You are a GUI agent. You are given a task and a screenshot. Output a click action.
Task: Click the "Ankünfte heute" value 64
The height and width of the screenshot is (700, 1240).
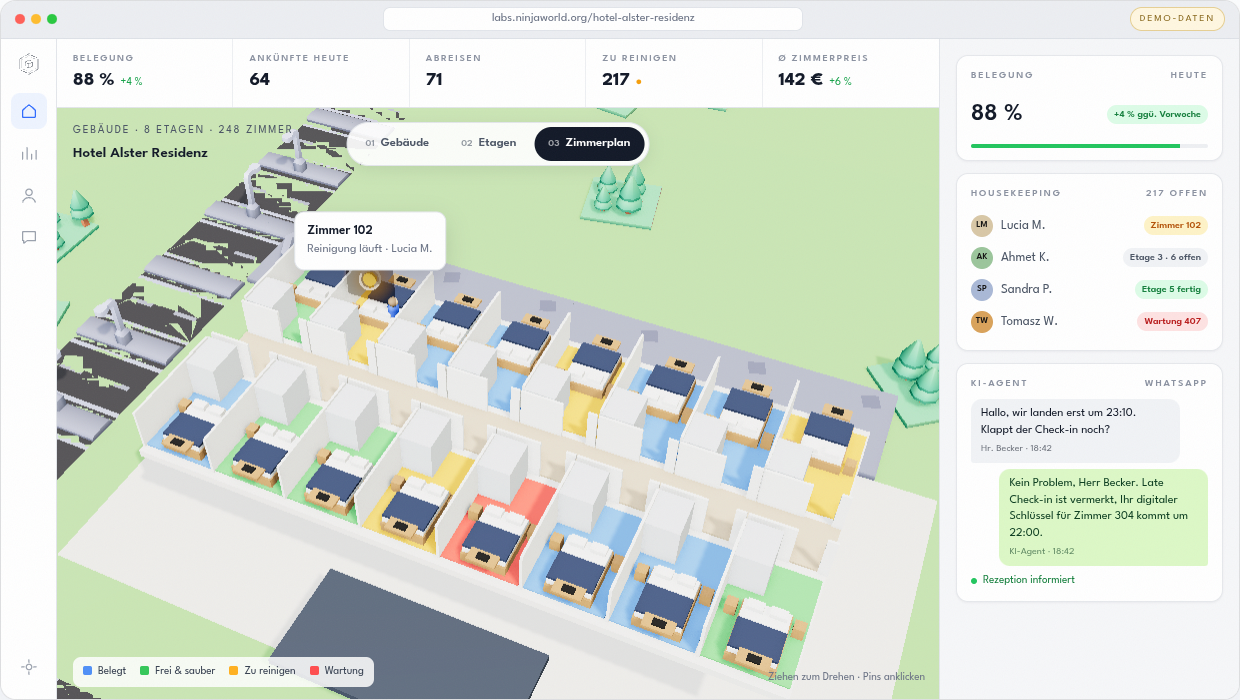260,79
